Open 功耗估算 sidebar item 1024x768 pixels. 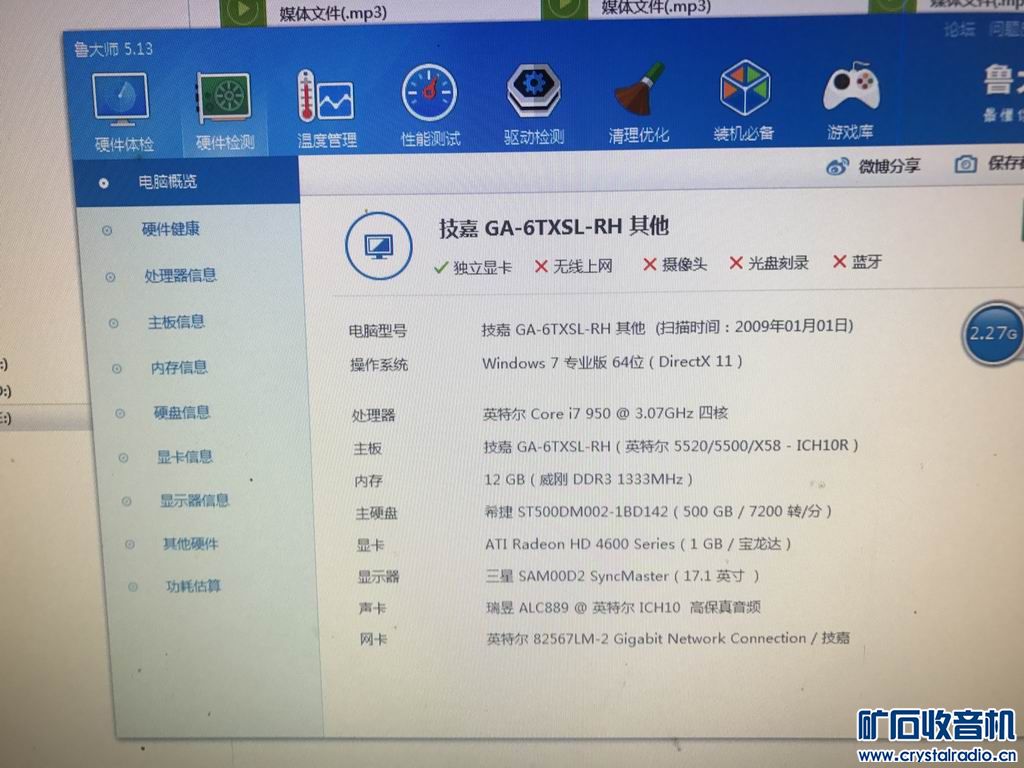[193, 586]
